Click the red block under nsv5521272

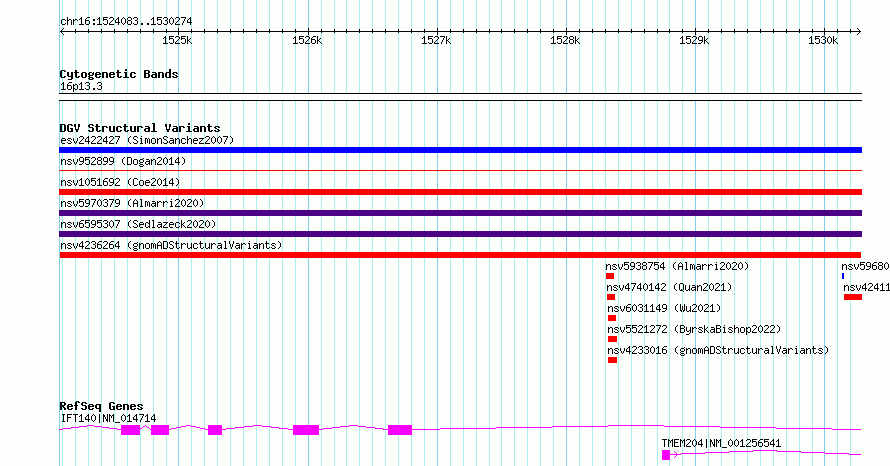[x=612, y=339]
